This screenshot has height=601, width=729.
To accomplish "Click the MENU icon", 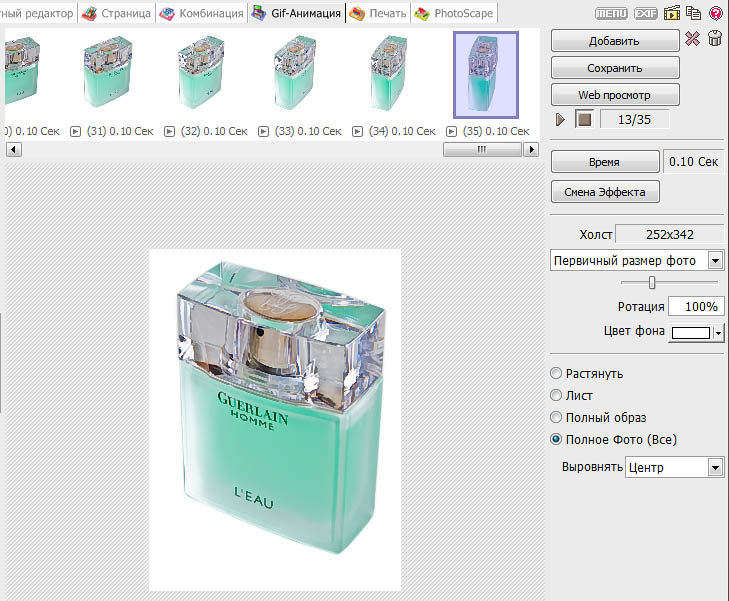I will point(611,13).
